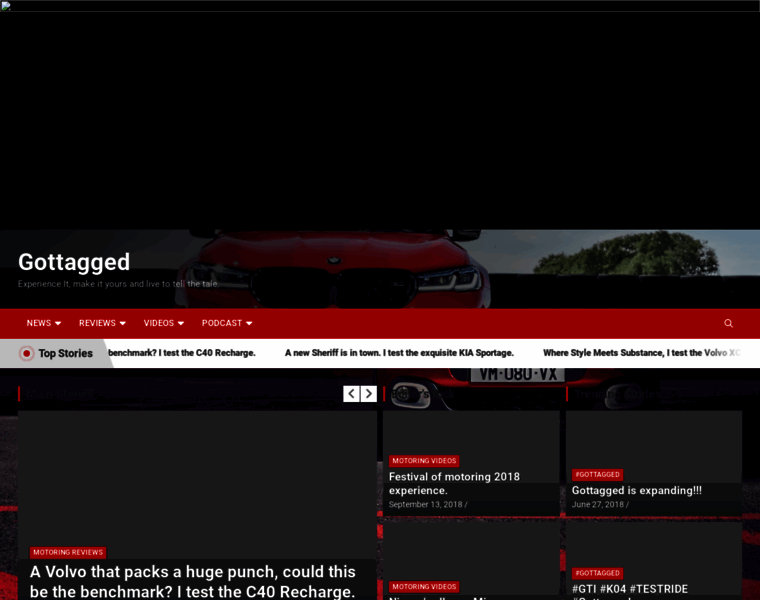Screen dimensions: 760x600
Task: Click the broken image icon at page top
Action: point(5,5)
